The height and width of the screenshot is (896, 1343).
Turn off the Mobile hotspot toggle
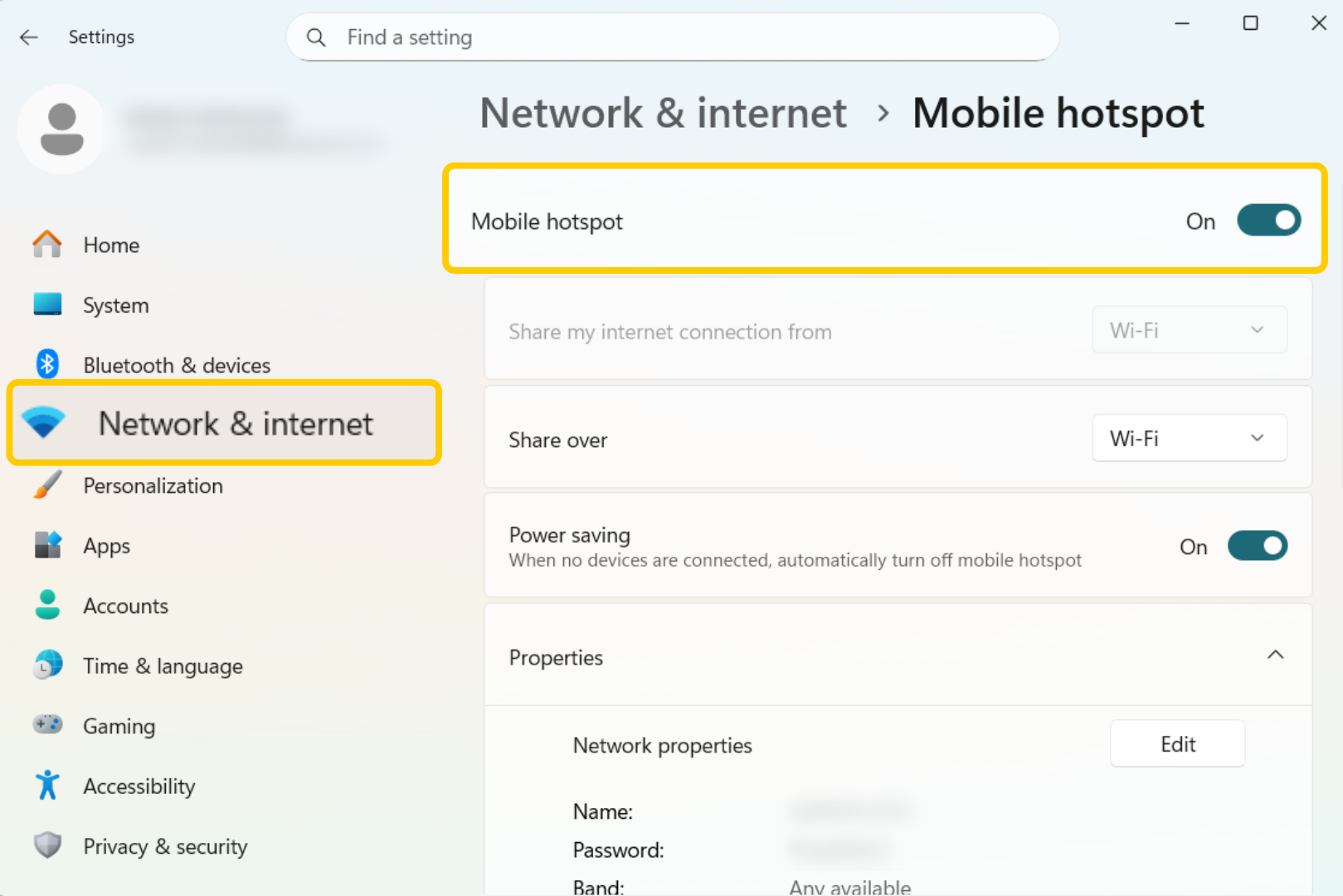click(x=1268, y=220)
